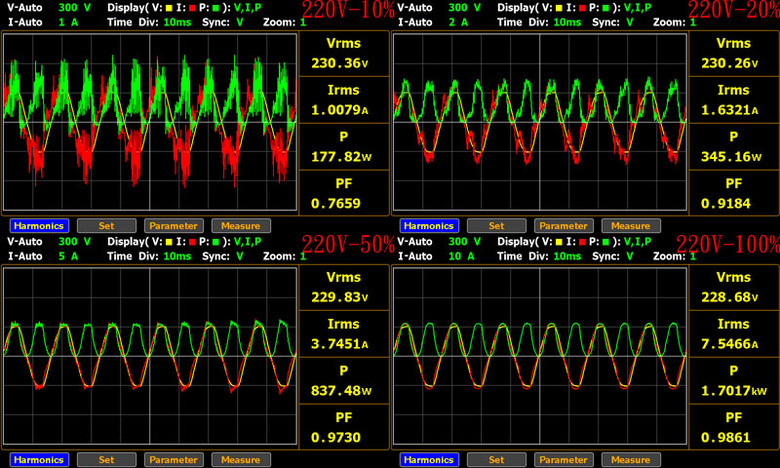Click Zoom: 1 in the 220V-10% panel
780x468 pixels.
[x=285, y=22]
